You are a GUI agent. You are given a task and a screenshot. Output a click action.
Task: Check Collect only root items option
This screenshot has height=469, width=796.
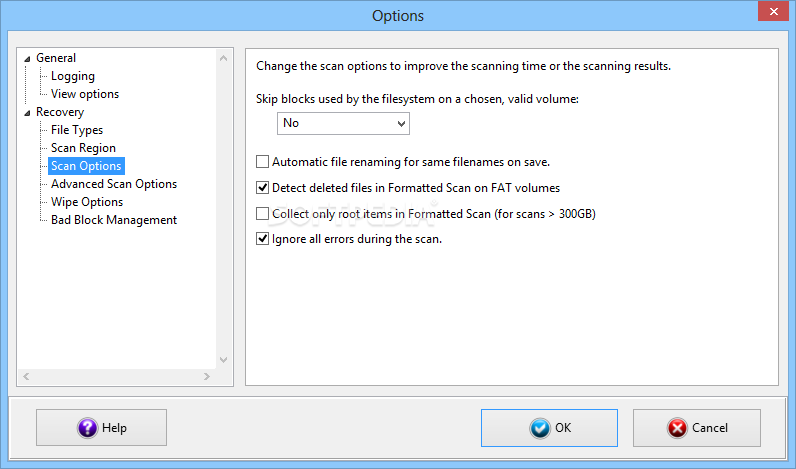[262, 214]
